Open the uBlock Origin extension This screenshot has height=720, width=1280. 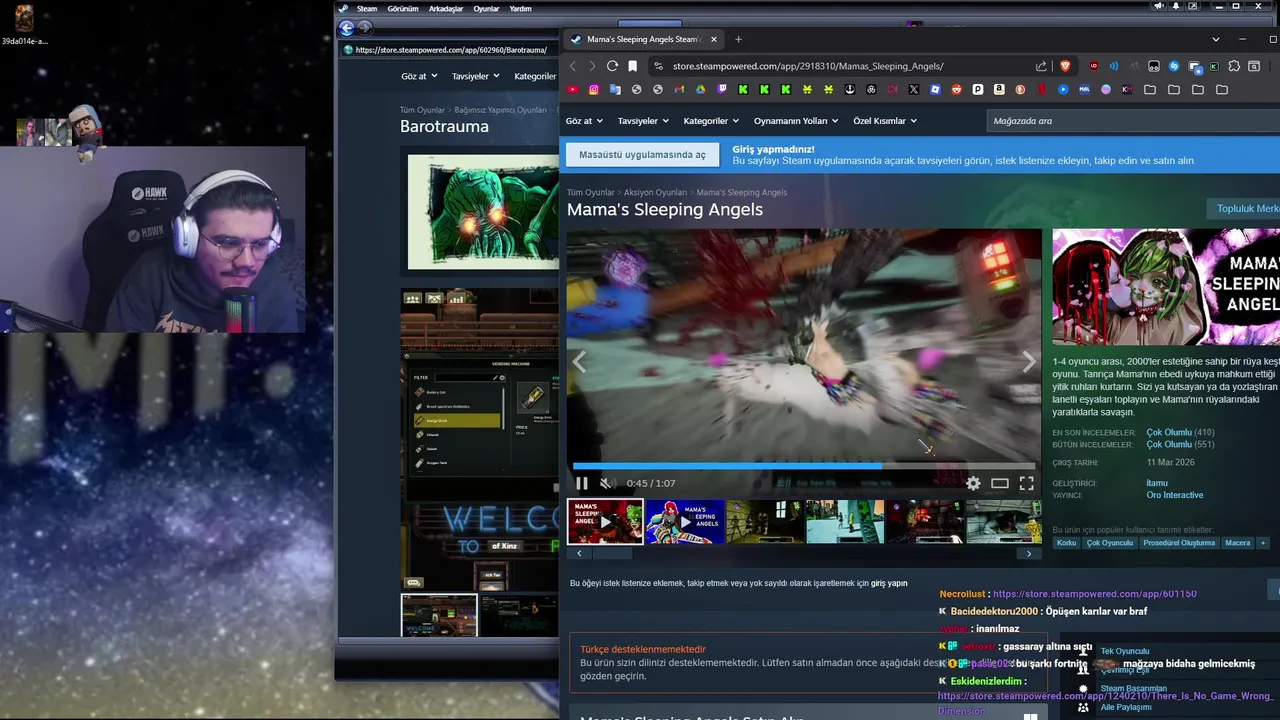[x=1094, y=66]
